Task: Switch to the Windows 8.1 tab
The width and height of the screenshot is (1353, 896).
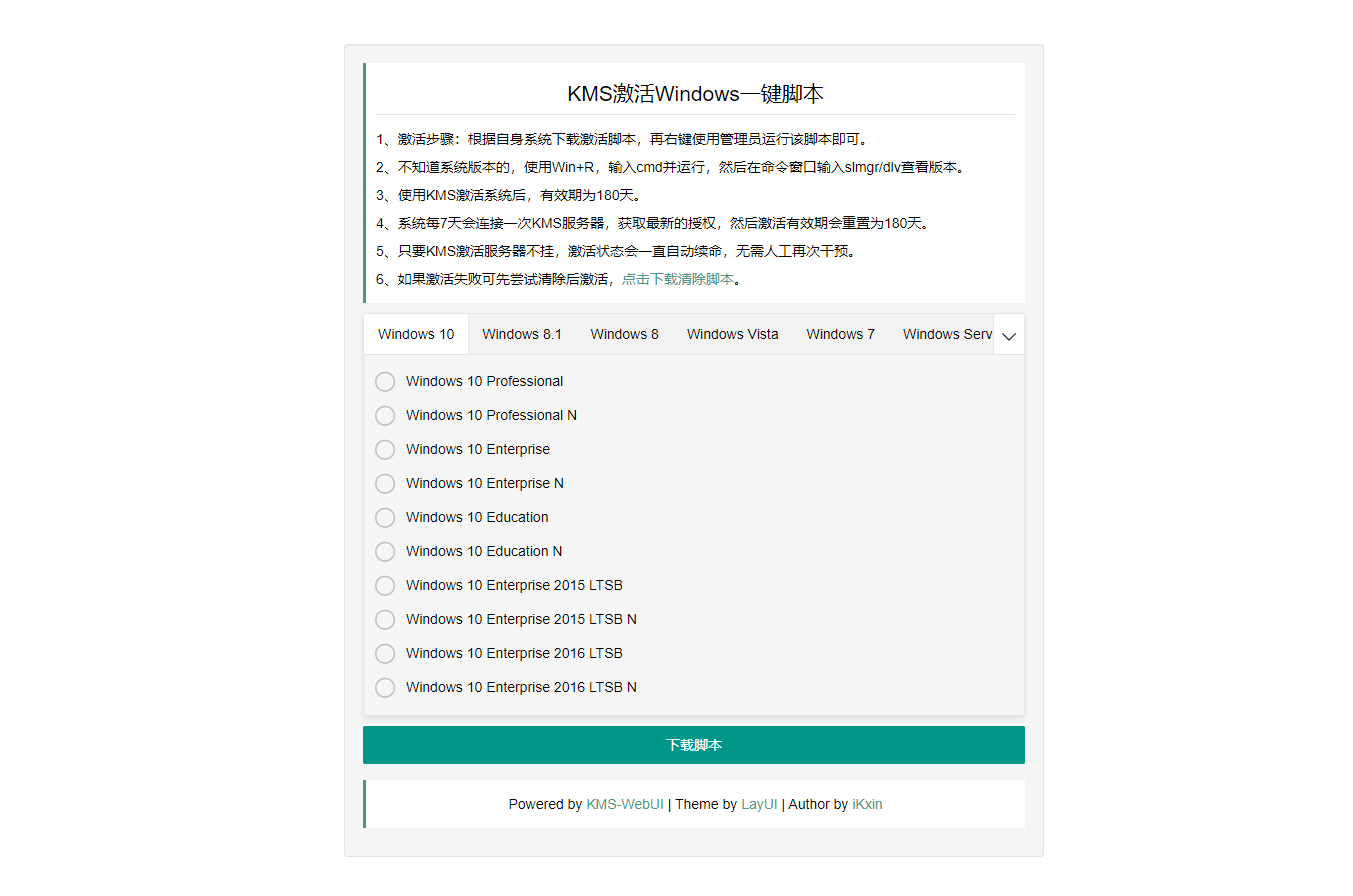Action: 521,334
